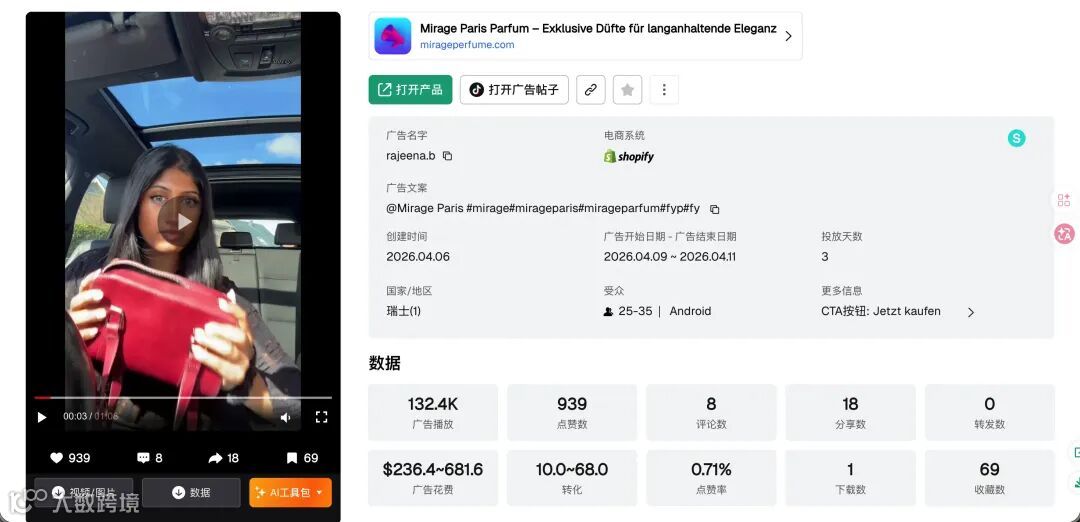
Task: Click the date range 2026.04.09 ~ 2026.04.11
Action: (670, 257)
